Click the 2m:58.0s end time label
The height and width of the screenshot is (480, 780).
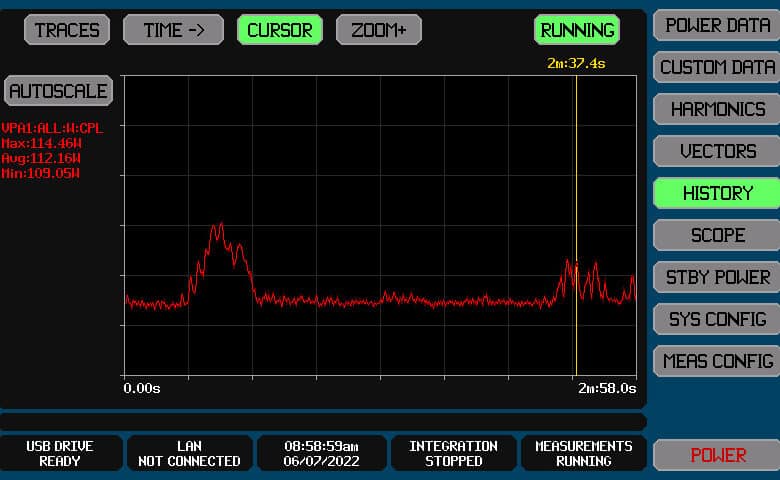(607, 388)
